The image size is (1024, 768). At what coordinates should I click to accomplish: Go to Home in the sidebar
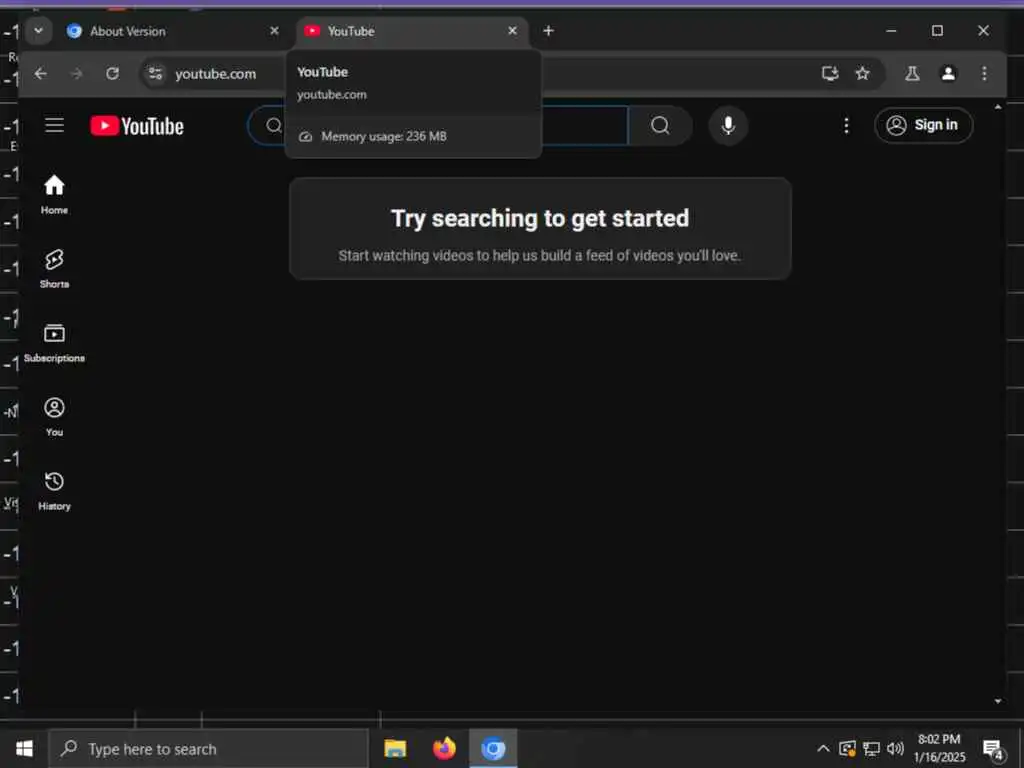point(54,195)
